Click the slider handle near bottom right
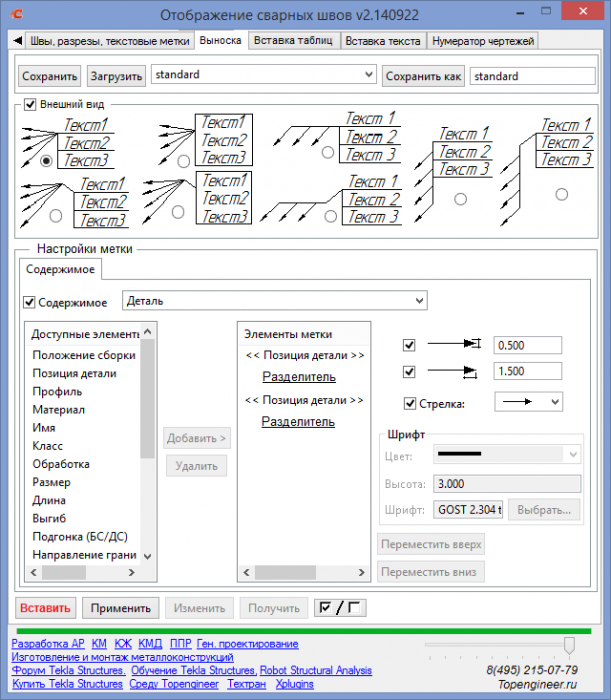The width and height of the screenshot is (611, 700). [569, 645]
